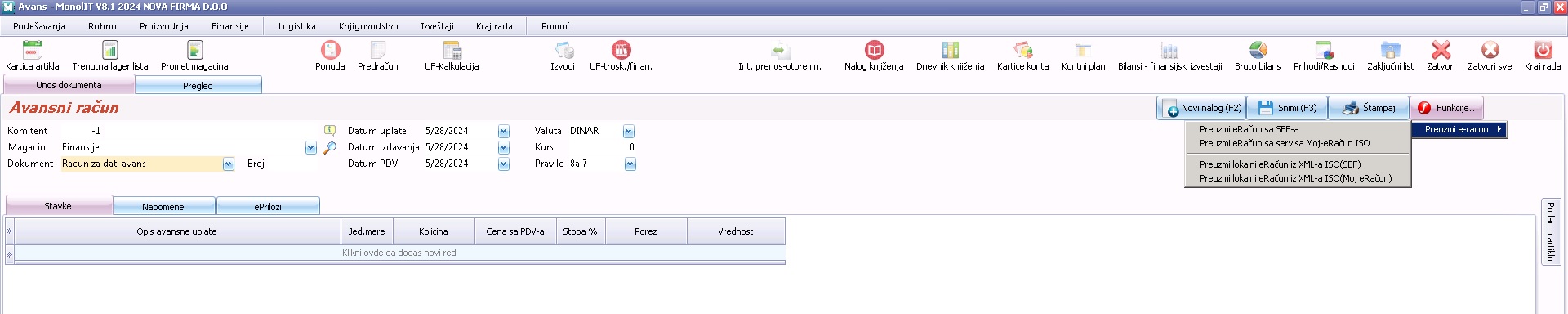This screenshot has height=314, width=1568.
Task: Switch to the Pregled tab
Action: [198, 85]
